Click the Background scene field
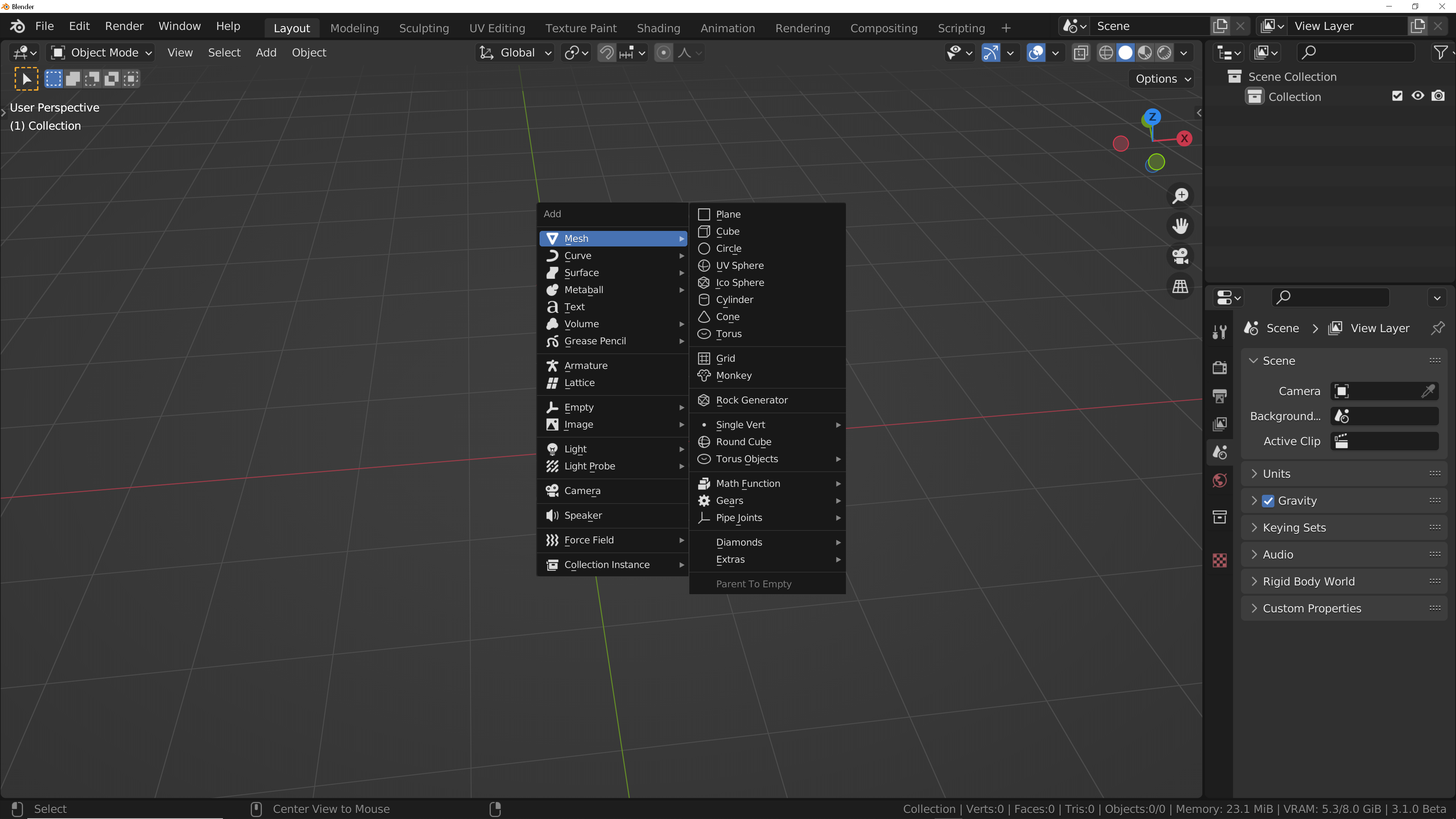Viewport: 1456px width, 819px height. (1384, 416)
